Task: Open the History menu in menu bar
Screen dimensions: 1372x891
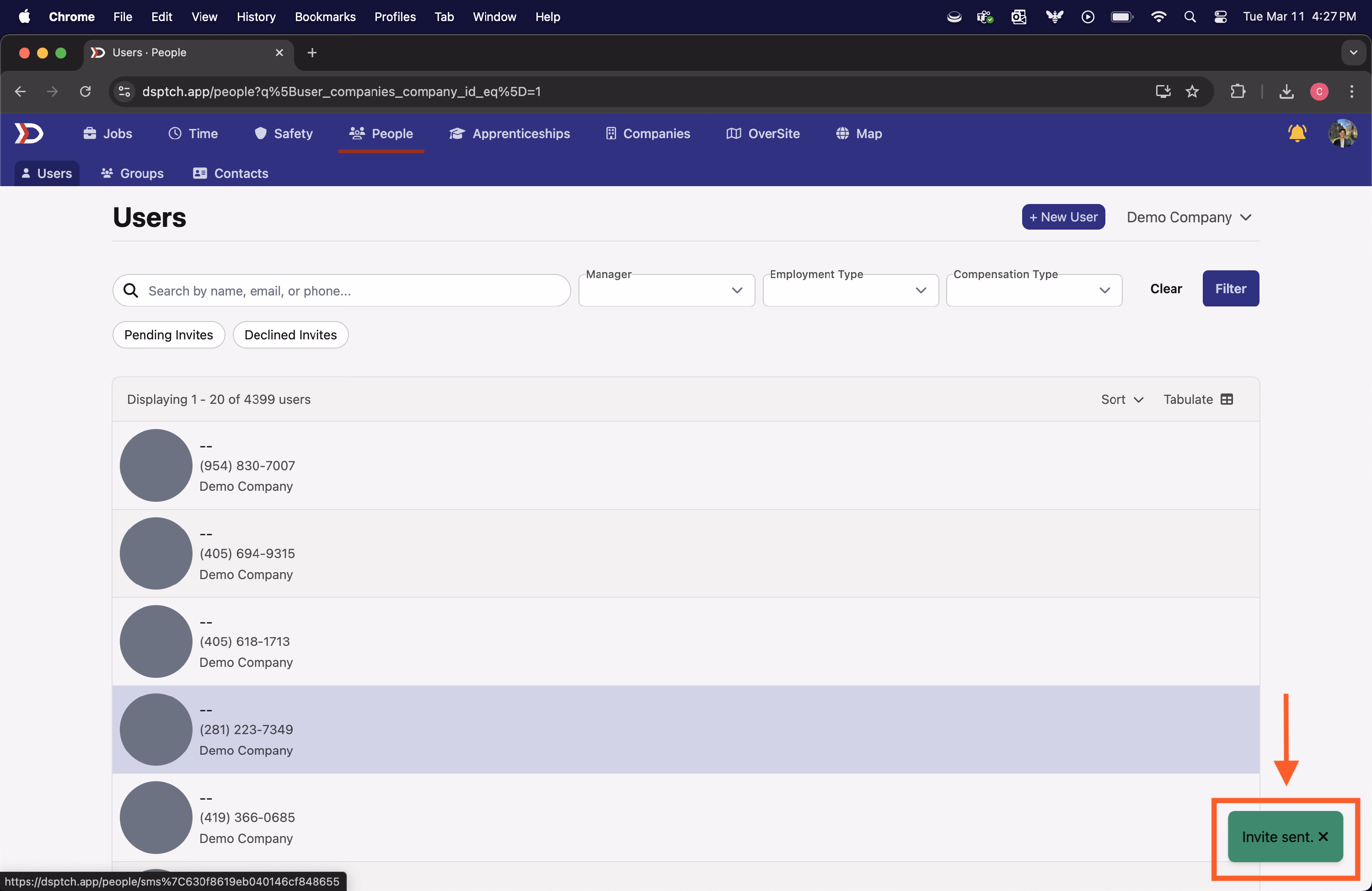Action: [x=256, y=17]
